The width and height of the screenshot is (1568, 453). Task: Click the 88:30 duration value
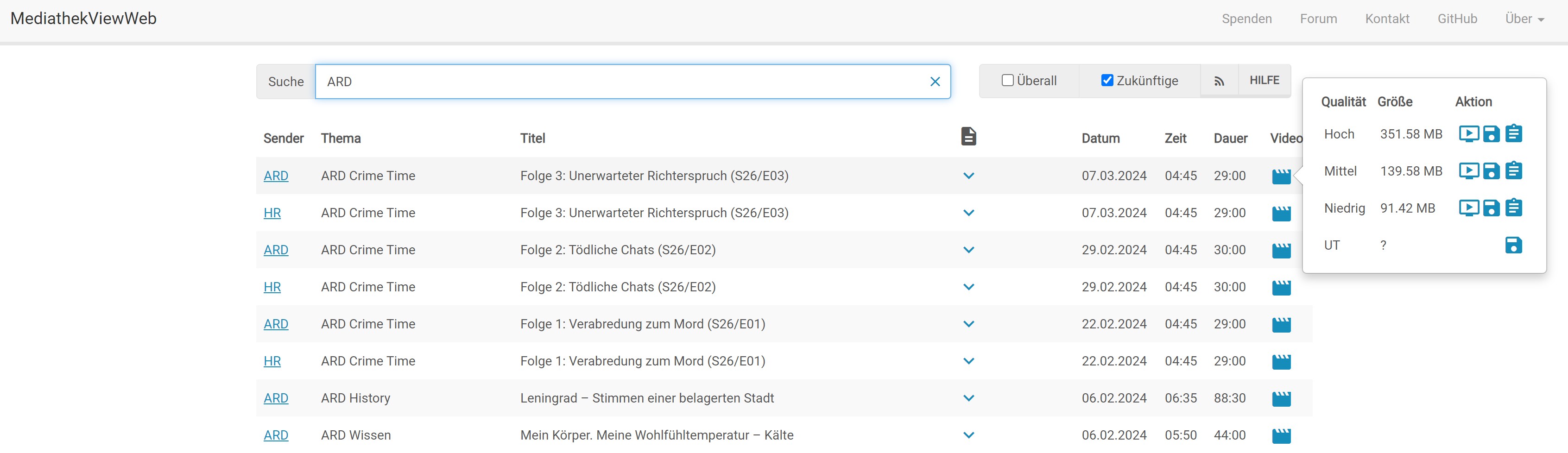click(x=1230, y=399)
